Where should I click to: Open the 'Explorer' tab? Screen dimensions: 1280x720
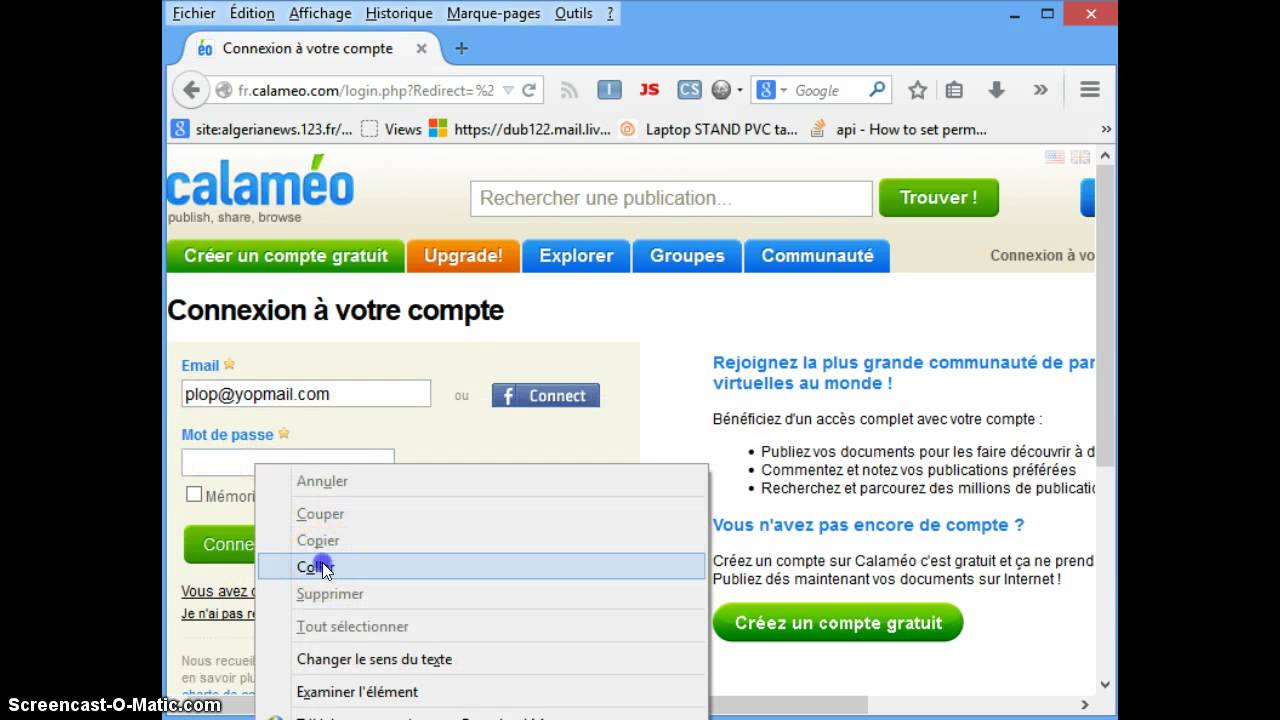tap(576, 256)
